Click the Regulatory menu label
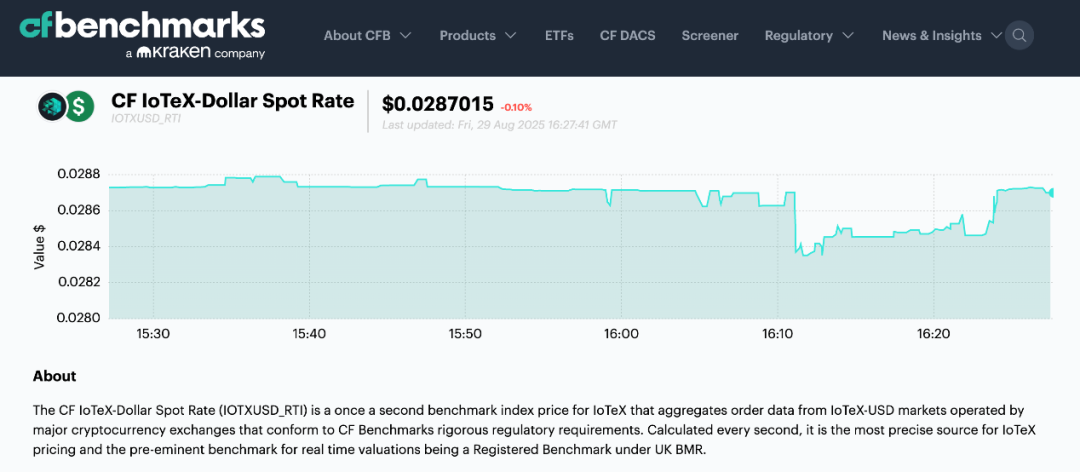The width and height of the screenshot is (1080, 472). 798,36
